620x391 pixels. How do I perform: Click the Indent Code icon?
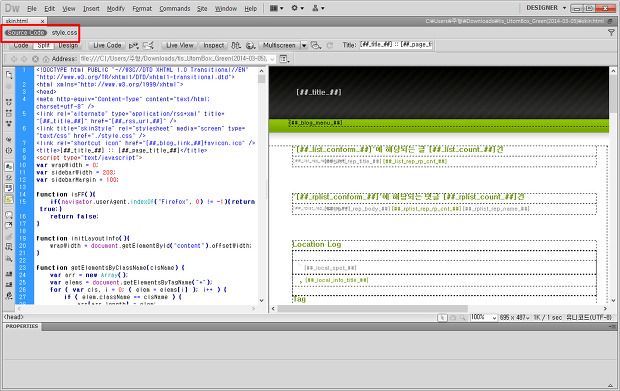point(9,274)
